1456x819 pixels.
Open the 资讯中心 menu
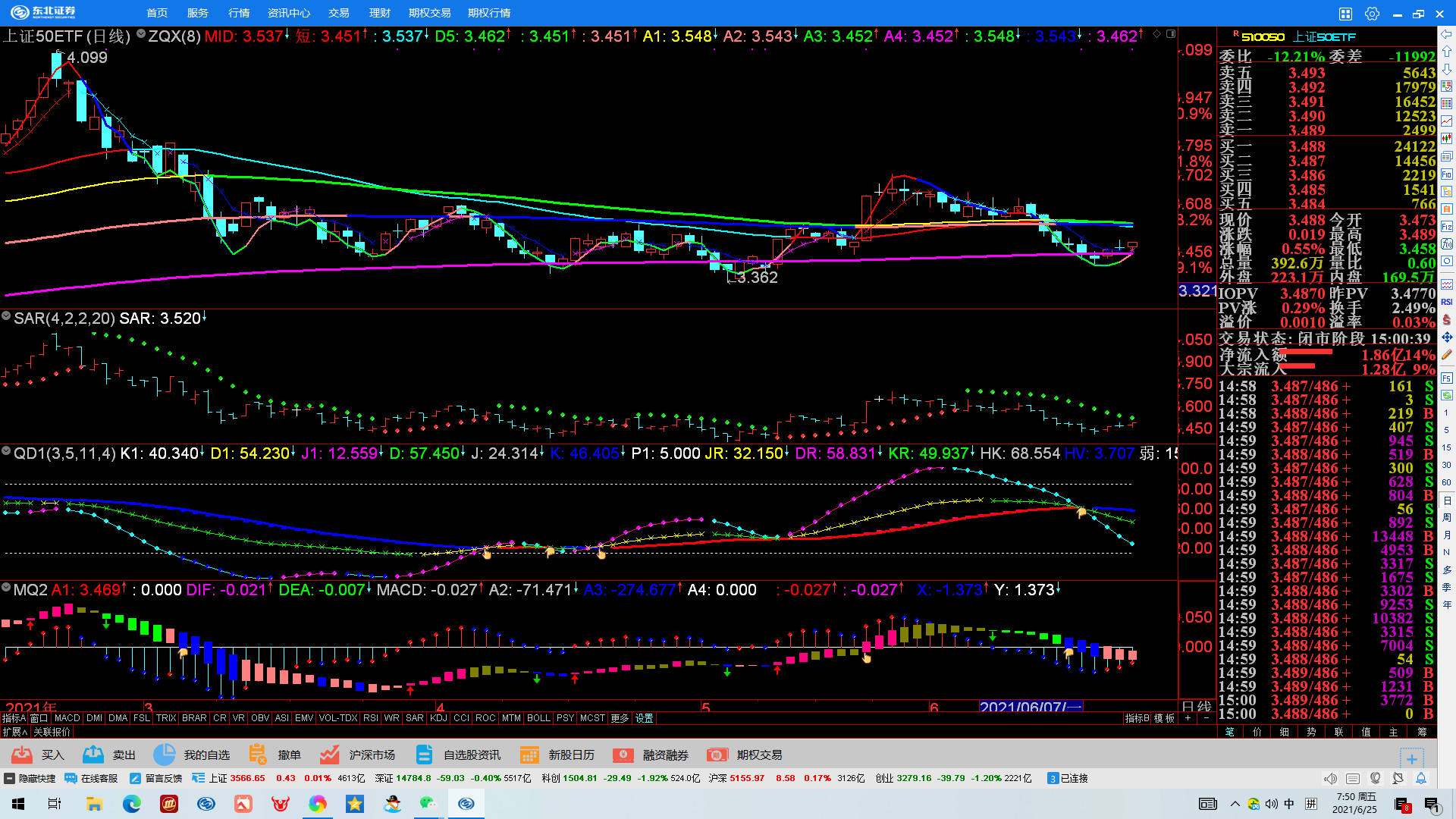tap(288, 13)
